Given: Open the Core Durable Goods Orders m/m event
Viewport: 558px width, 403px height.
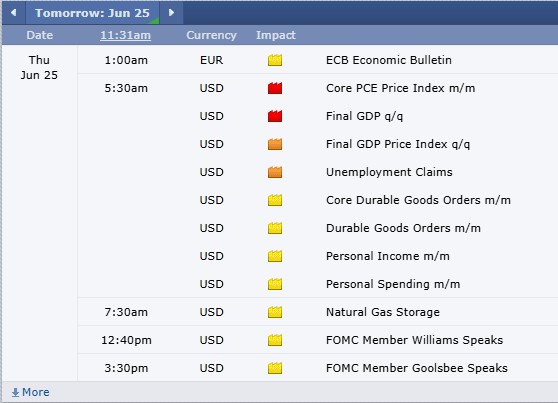Looking at the screenshot, I should (x=418, y=200).
